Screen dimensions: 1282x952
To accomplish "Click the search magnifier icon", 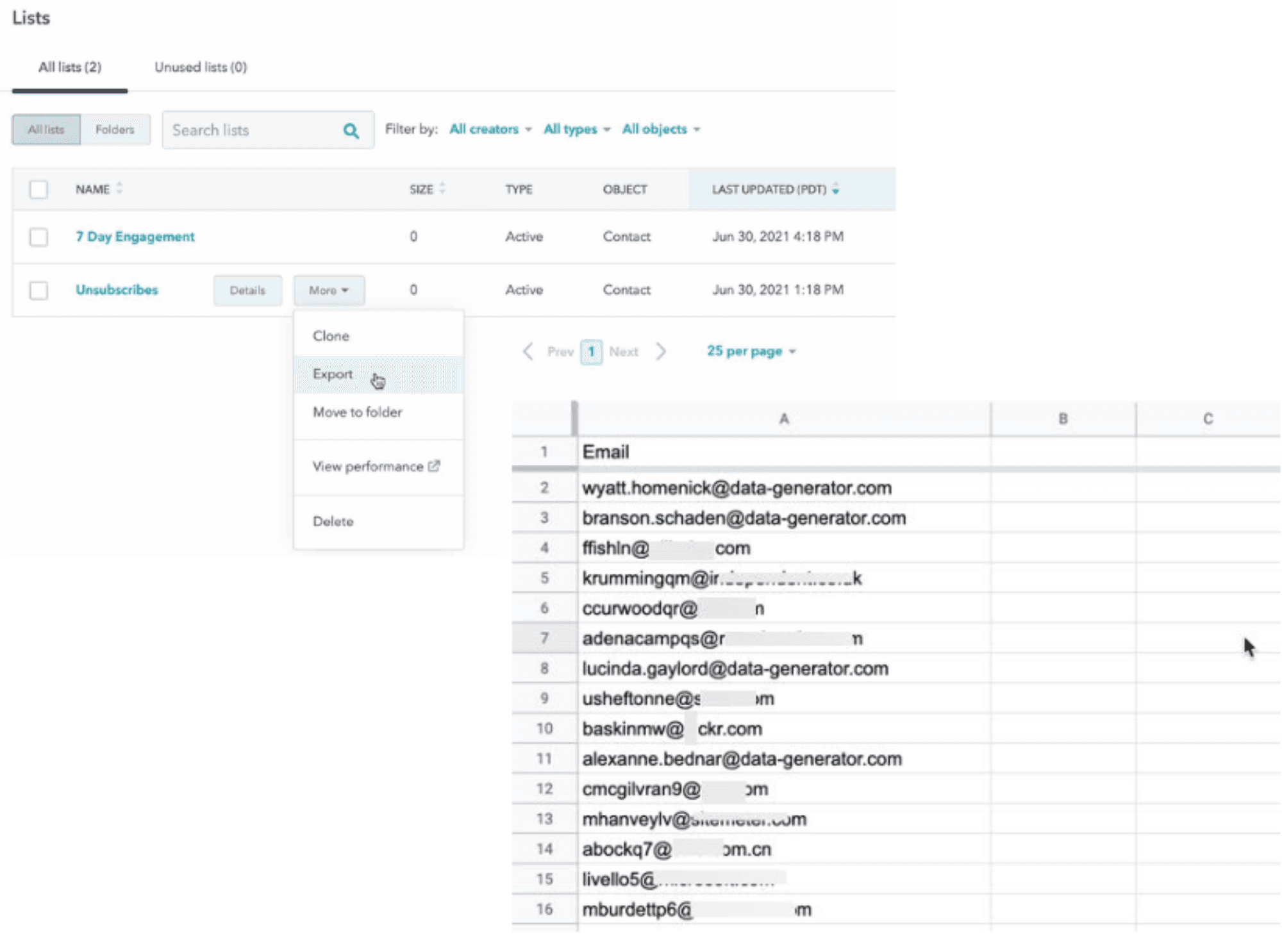I will tap(351, 131).
